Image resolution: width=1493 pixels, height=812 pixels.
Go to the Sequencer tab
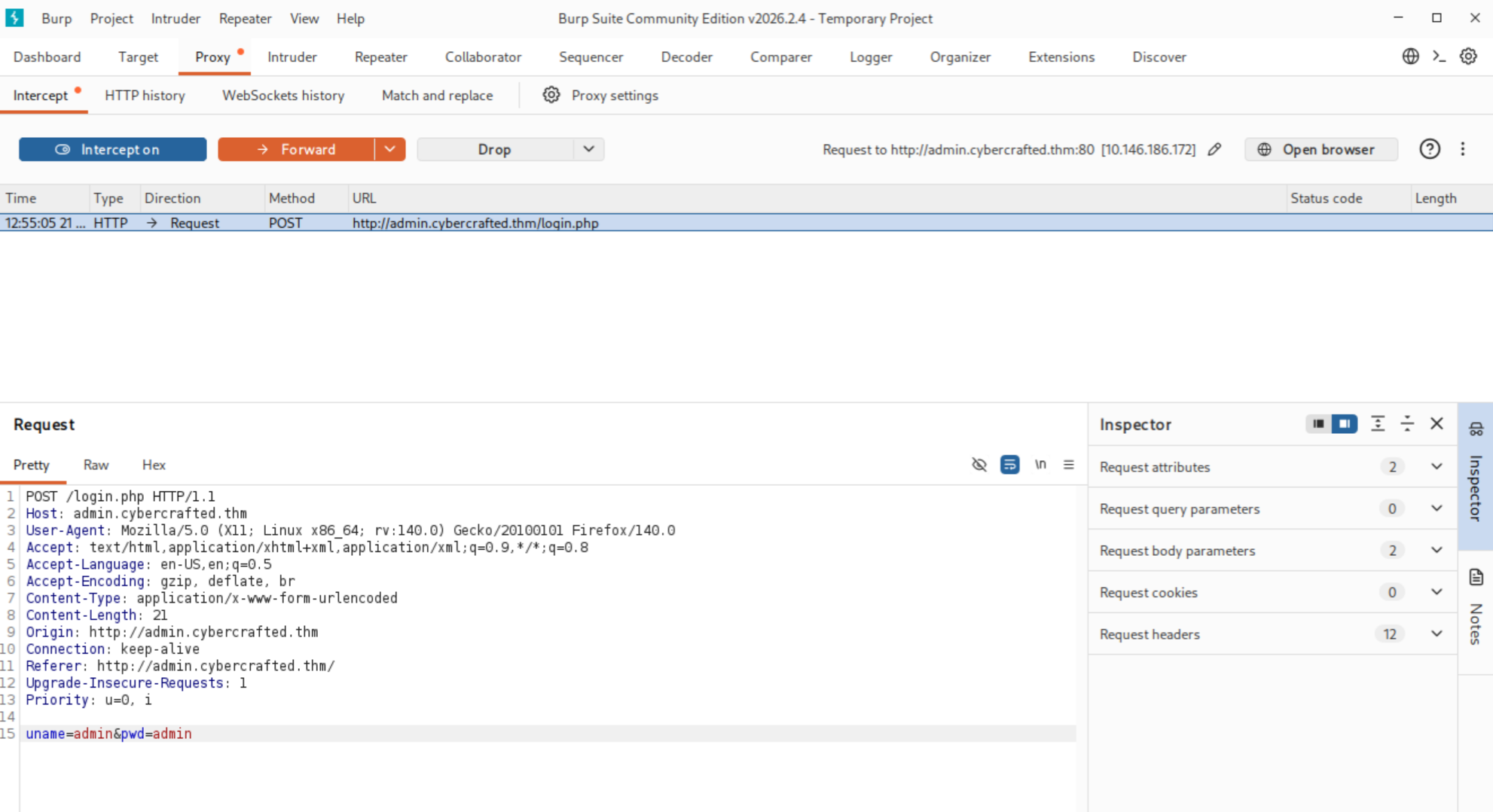(591, 56)
